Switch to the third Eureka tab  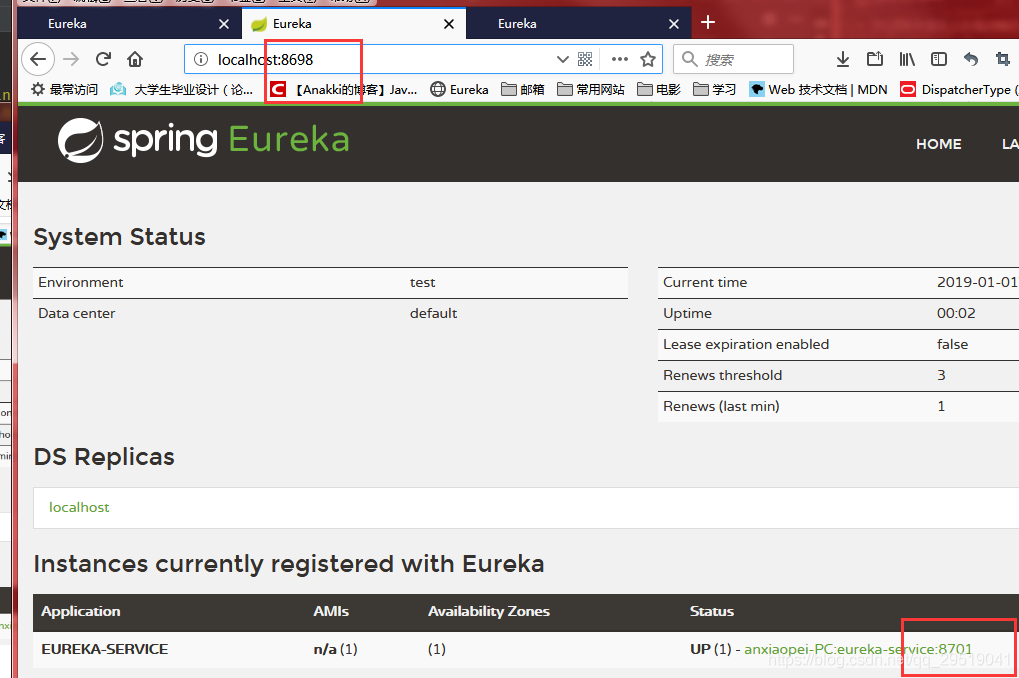579,24
